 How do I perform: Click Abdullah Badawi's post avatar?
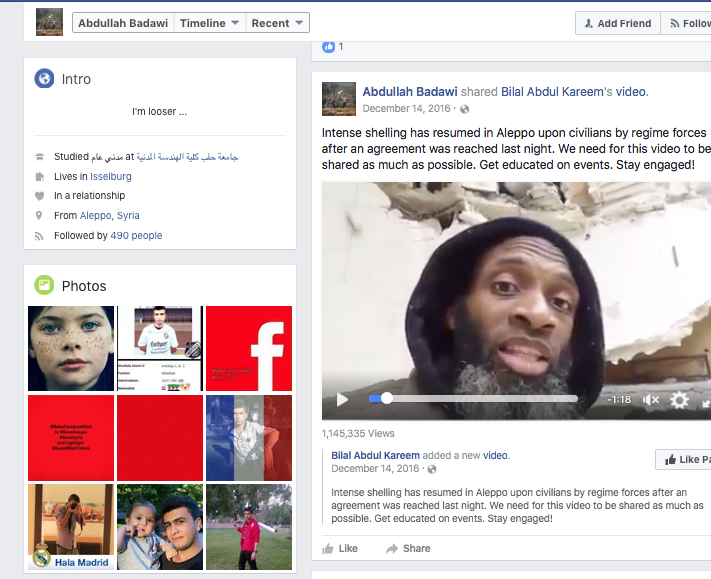(x=338, y=99)
